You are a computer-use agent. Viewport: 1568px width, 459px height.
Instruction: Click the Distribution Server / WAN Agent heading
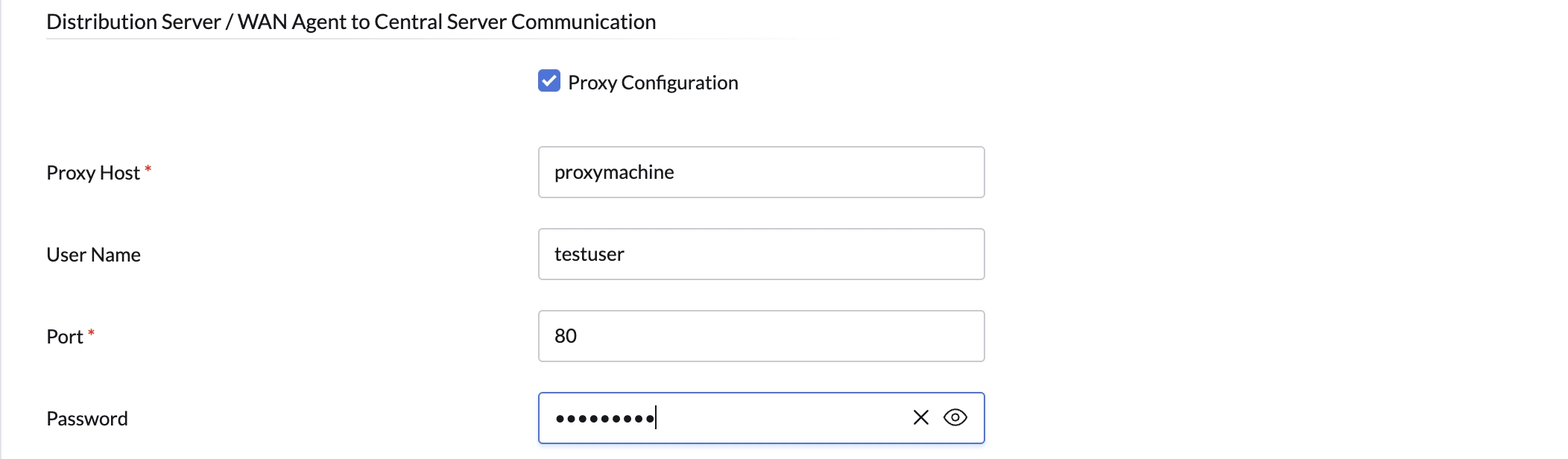click(x=350, y=22)
